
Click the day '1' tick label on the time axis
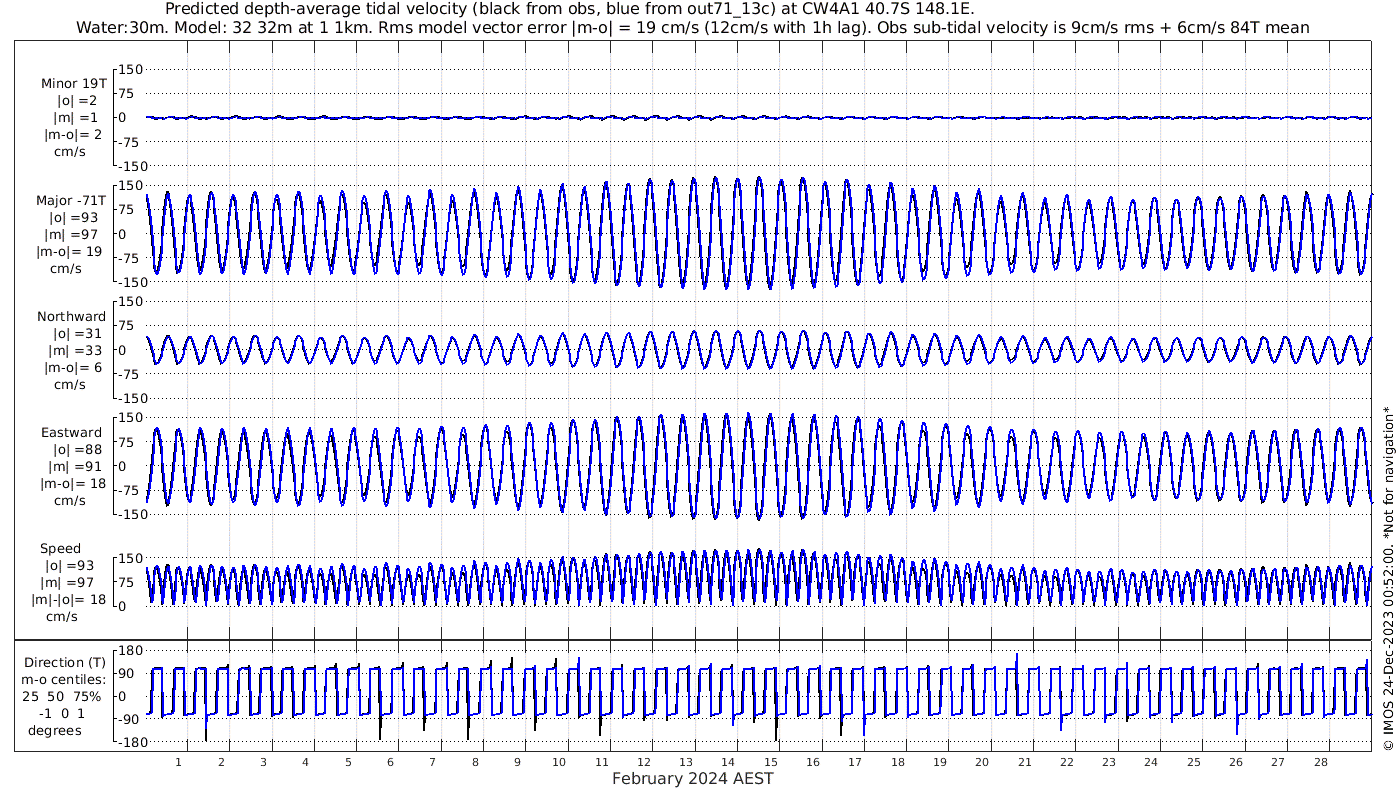coord(179,762)
